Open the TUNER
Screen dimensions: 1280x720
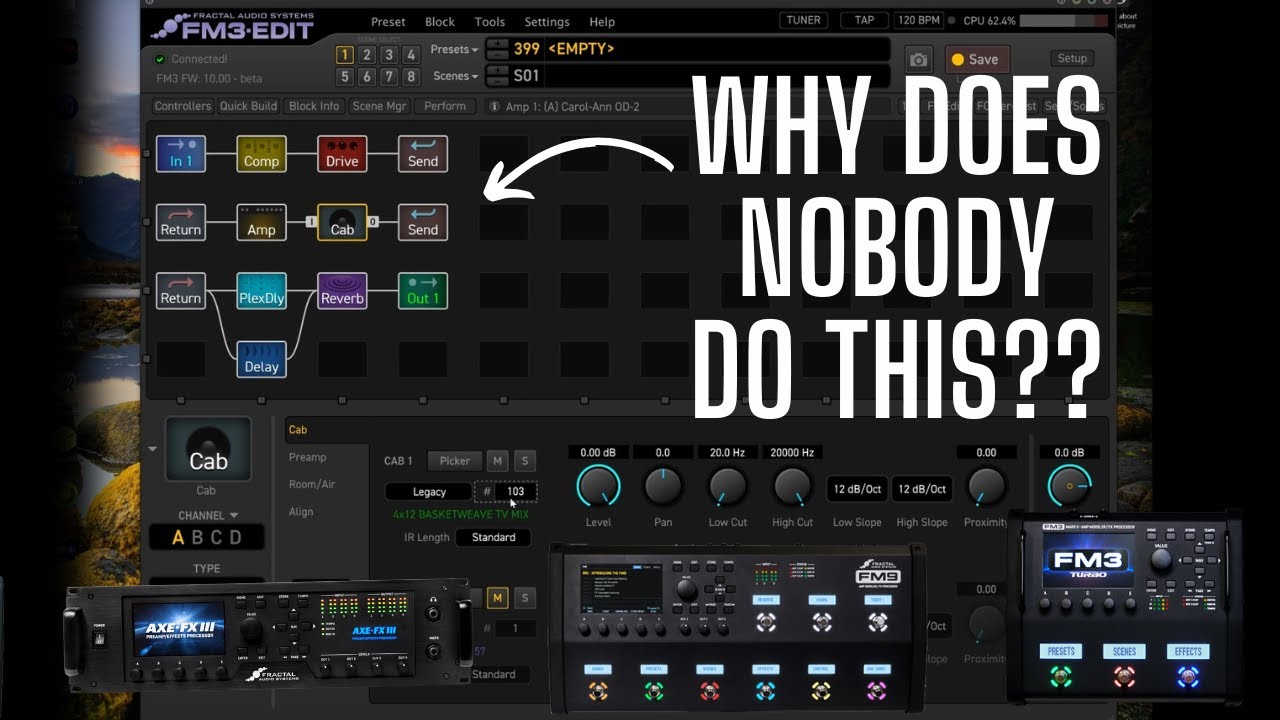[803, 20]
